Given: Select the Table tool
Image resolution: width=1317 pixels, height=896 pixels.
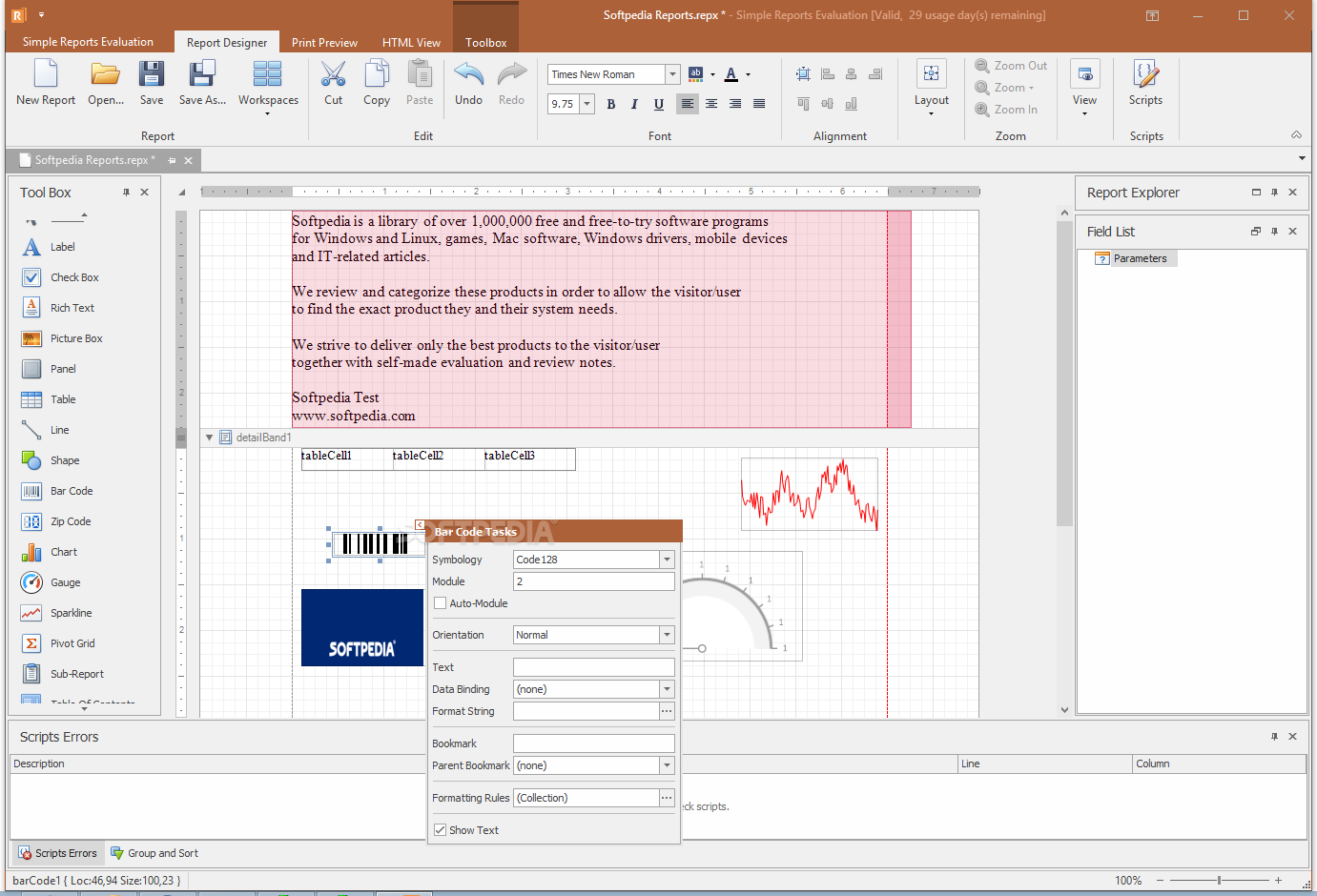Looking at the screenshot, I should pyautogui.click(x=63, y=399).
